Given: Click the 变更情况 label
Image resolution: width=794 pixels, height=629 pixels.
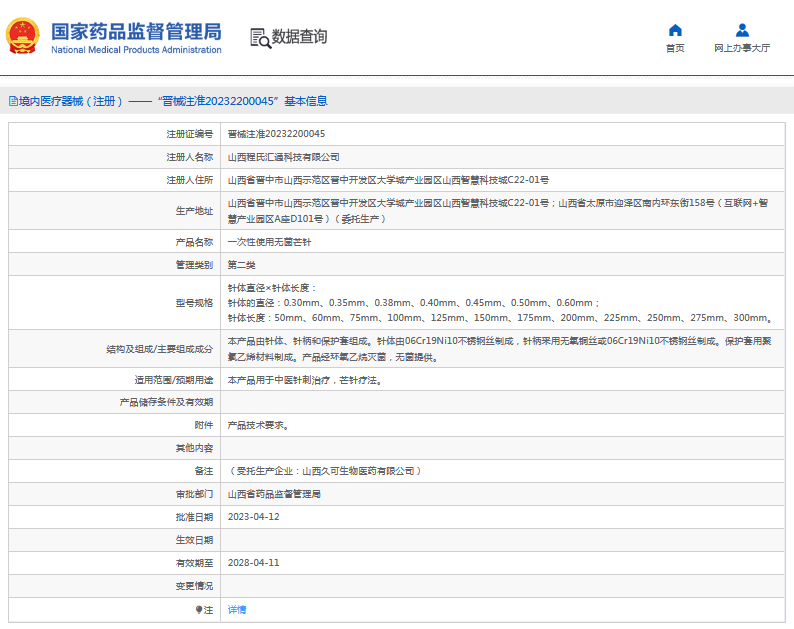Looking at the screenshot, I should point(194,586).
